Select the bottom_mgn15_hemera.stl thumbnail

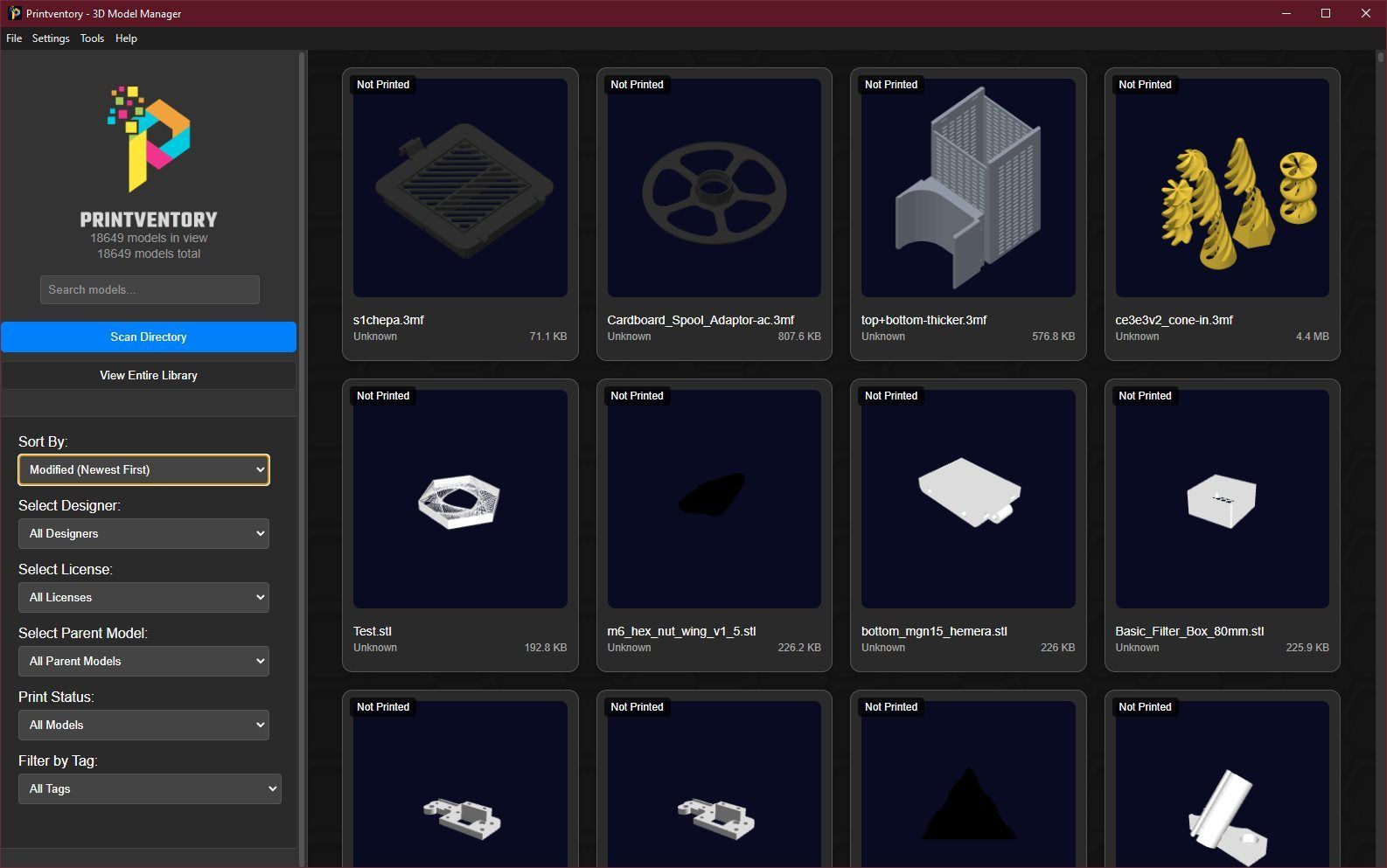[968, 499]
